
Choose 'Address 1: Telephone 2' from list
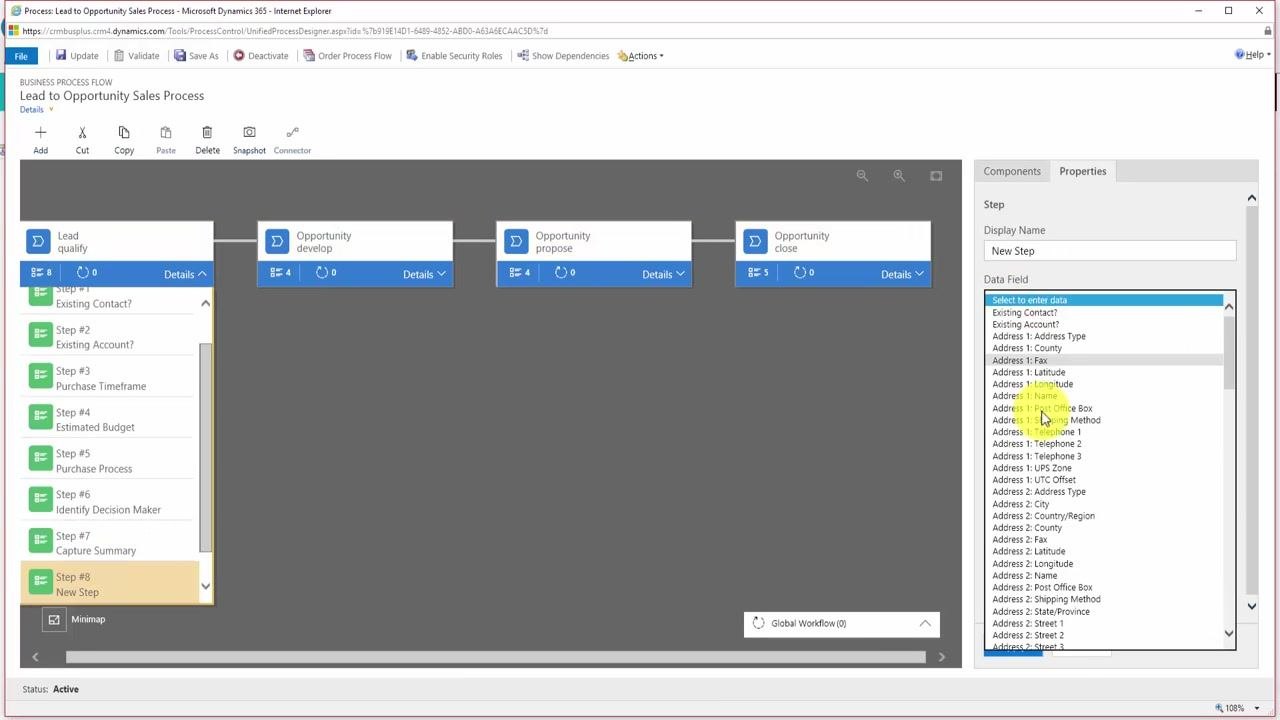point(1103,444)
